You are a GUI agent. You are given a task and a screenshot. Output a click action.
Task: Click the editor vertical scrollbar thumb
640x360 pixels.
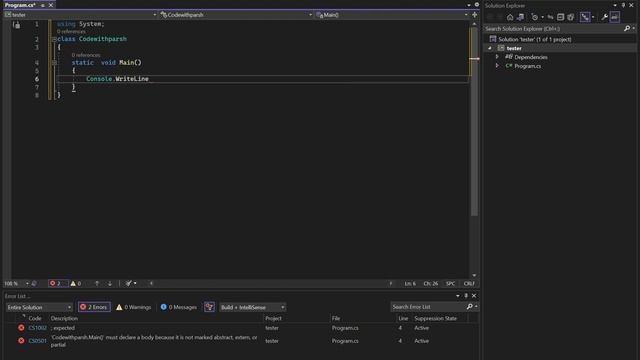click(x=474, y=121)
